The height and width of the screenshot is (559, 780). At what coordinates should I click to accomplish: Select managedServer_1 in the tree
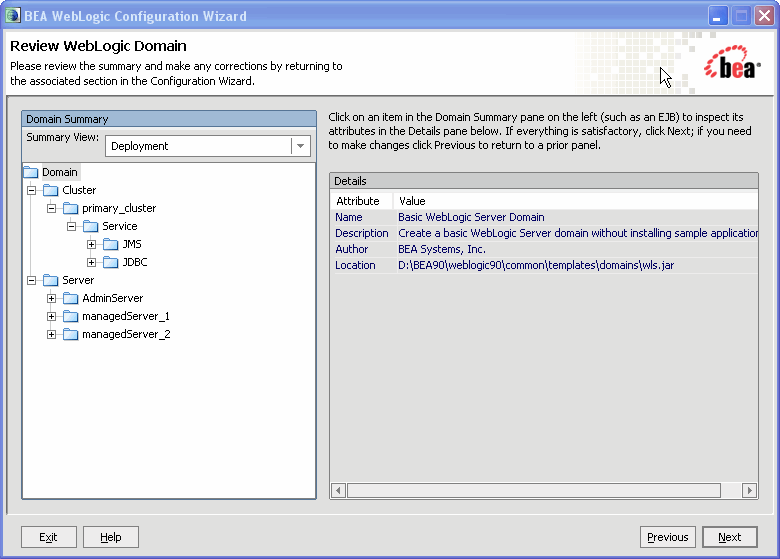click(x=126, y=316)
